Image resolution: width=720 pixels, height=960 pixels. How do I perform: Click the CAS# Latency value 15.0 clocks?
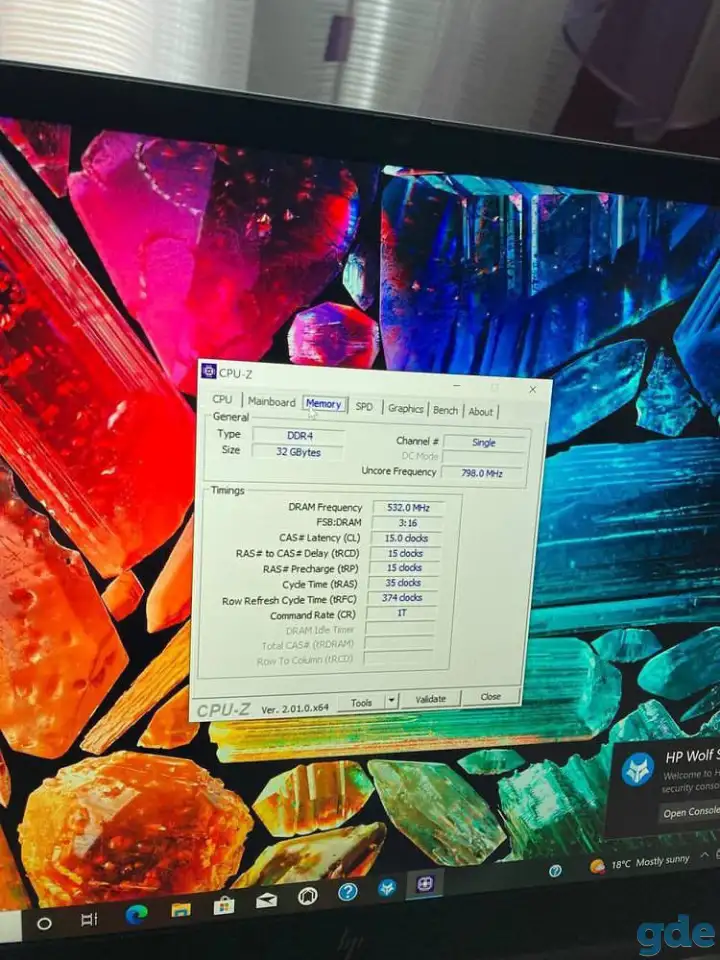[x=406, y=538]
